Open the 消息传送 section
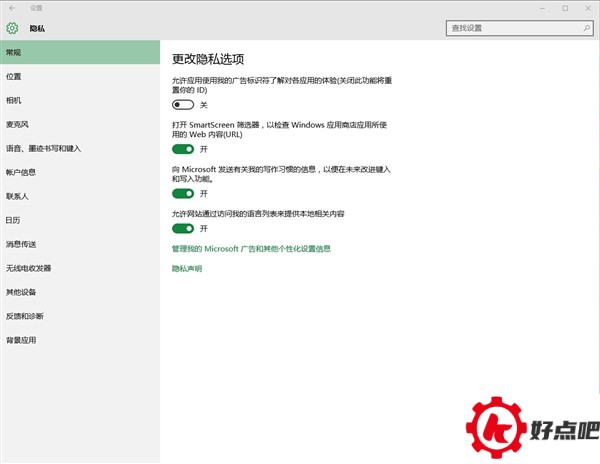Viewport: 600px width, 464px height. tap(80, 244)
